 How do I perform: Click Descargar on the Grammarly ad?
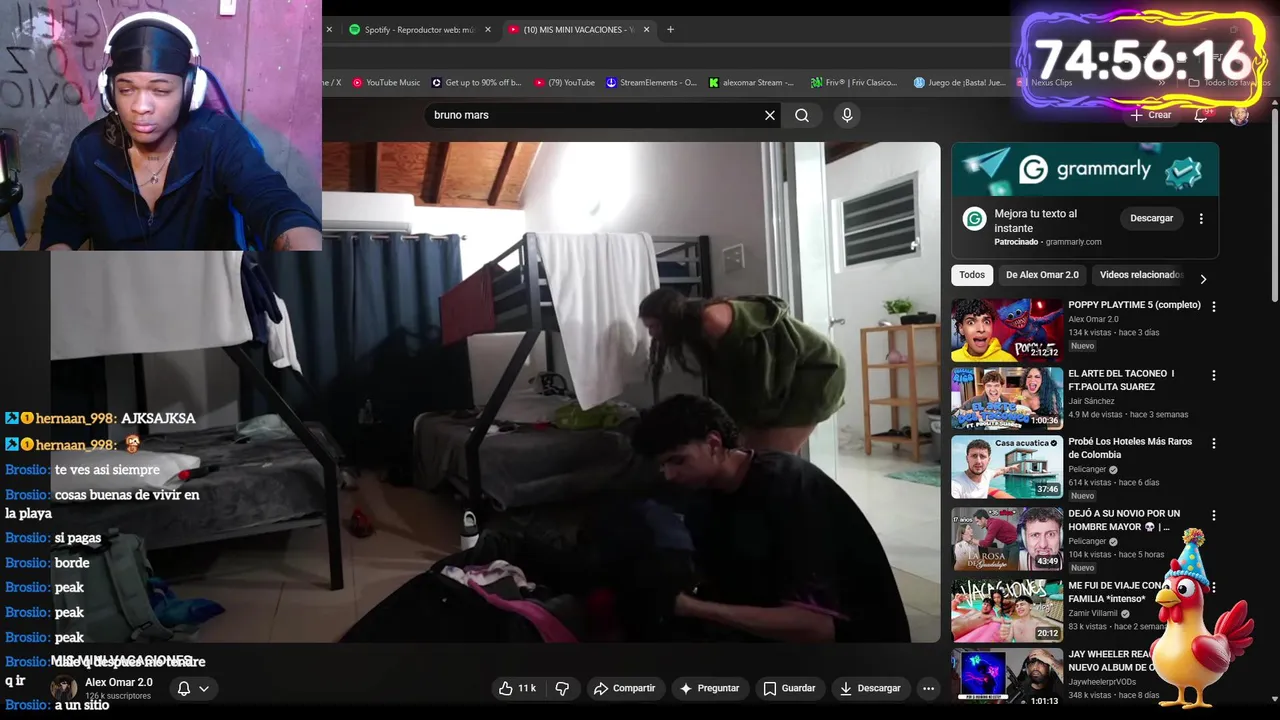point(1152,218)
